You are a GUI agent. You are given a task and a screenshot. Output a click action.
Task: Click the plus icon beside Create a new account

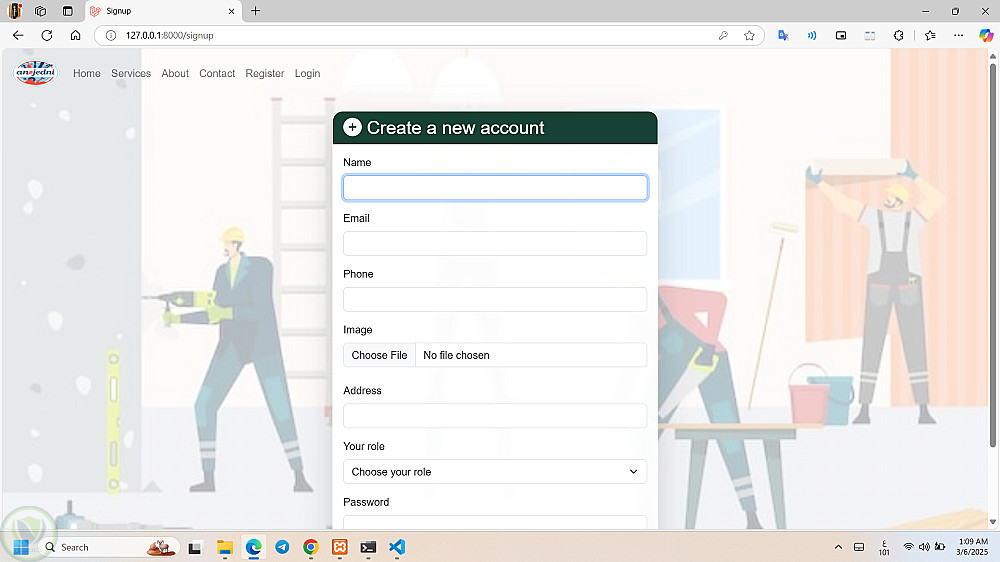pyautogui.click(x=352, y=127)
